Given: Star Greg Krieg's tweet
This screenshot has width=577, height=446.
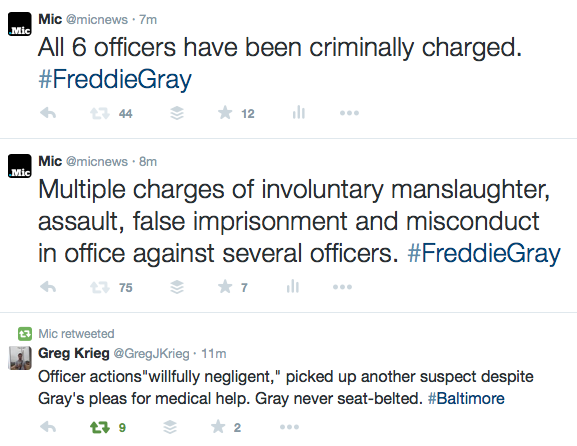Looking at the screenshot, I should click(218, 427).
